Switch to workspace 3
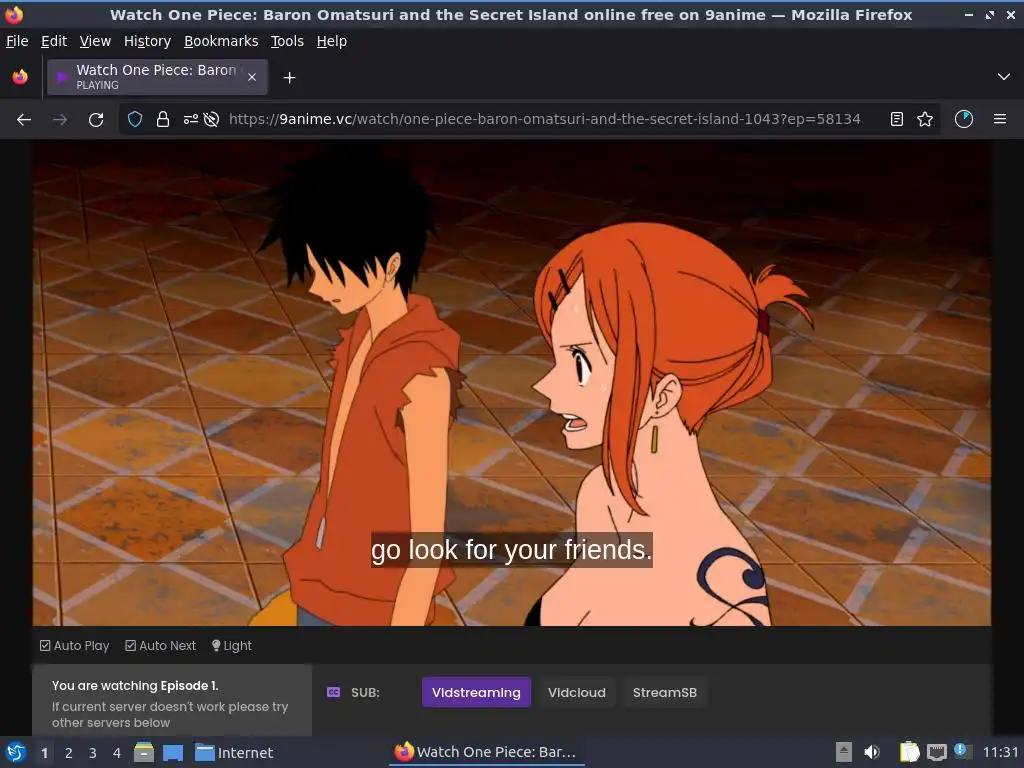The image size is (1024, 768). (93, 753)
